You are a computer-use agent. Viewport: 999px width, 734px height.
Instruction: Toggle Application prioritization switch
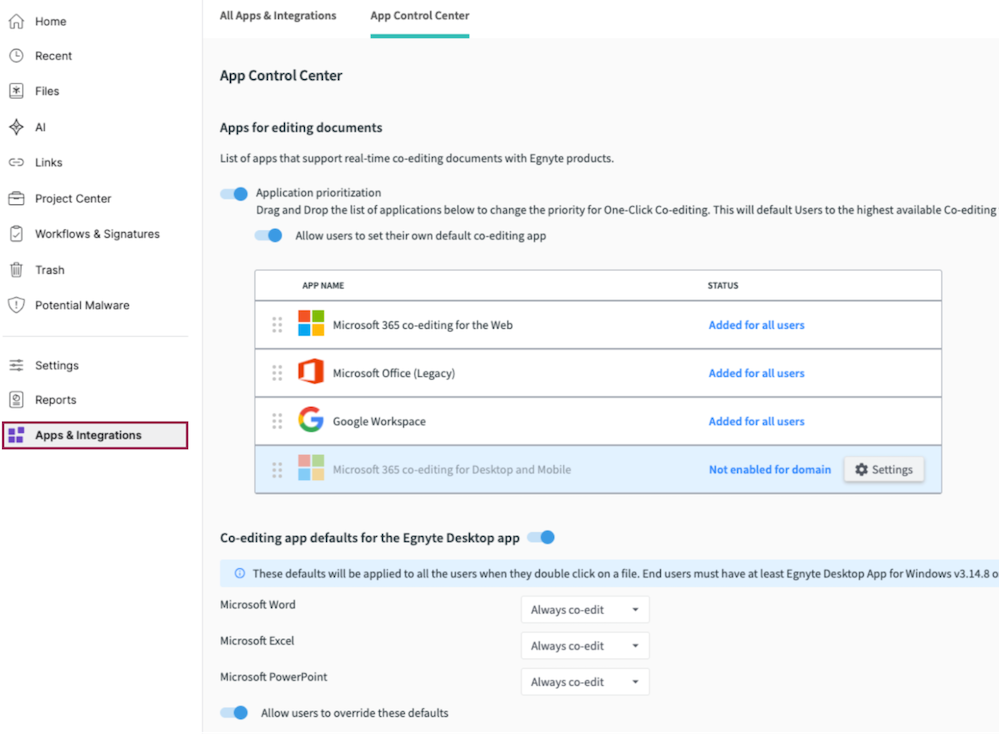click(234, 194)
